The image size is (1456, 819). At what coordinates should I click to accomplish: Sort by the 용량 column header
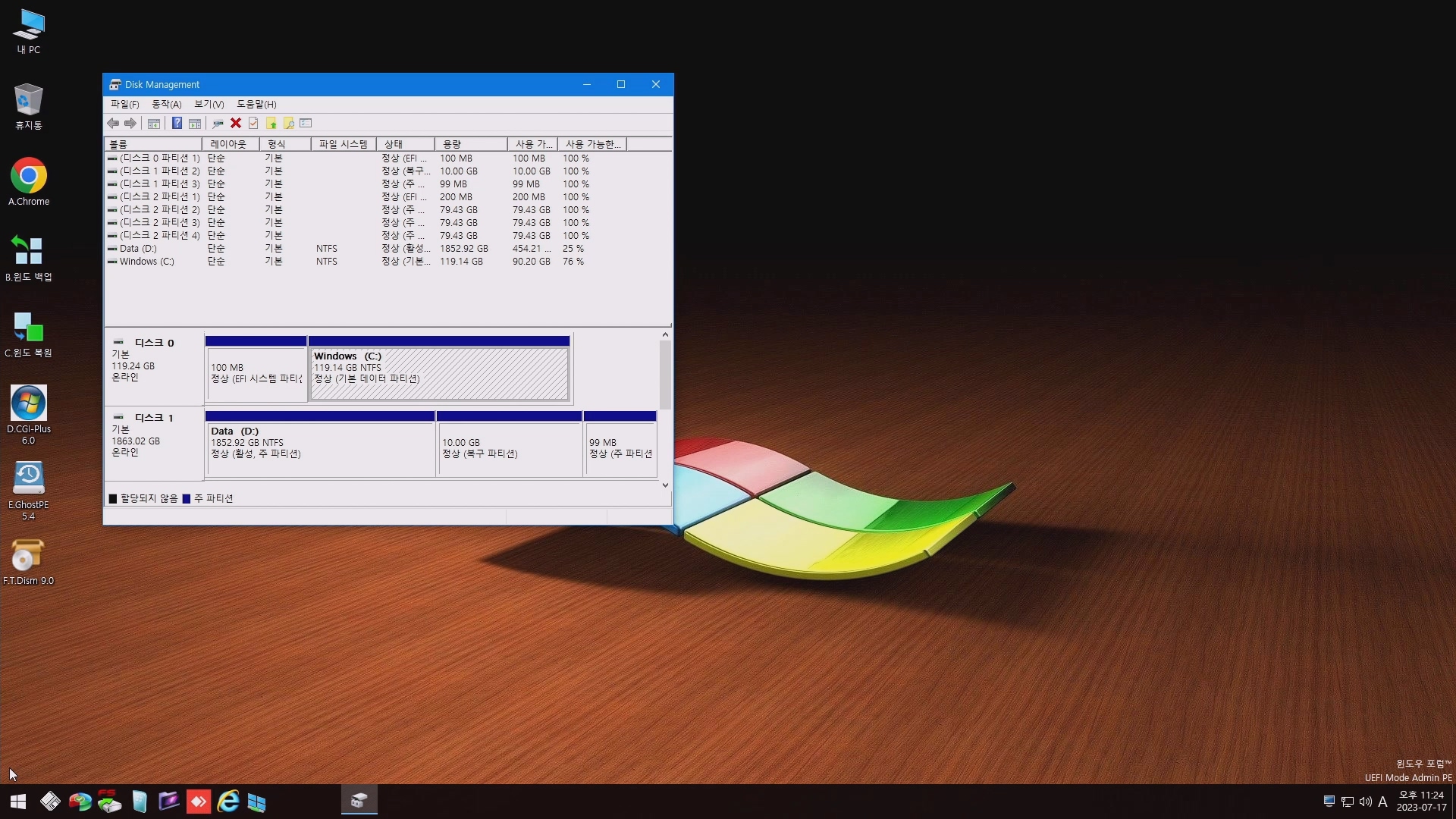click(471, 144)
